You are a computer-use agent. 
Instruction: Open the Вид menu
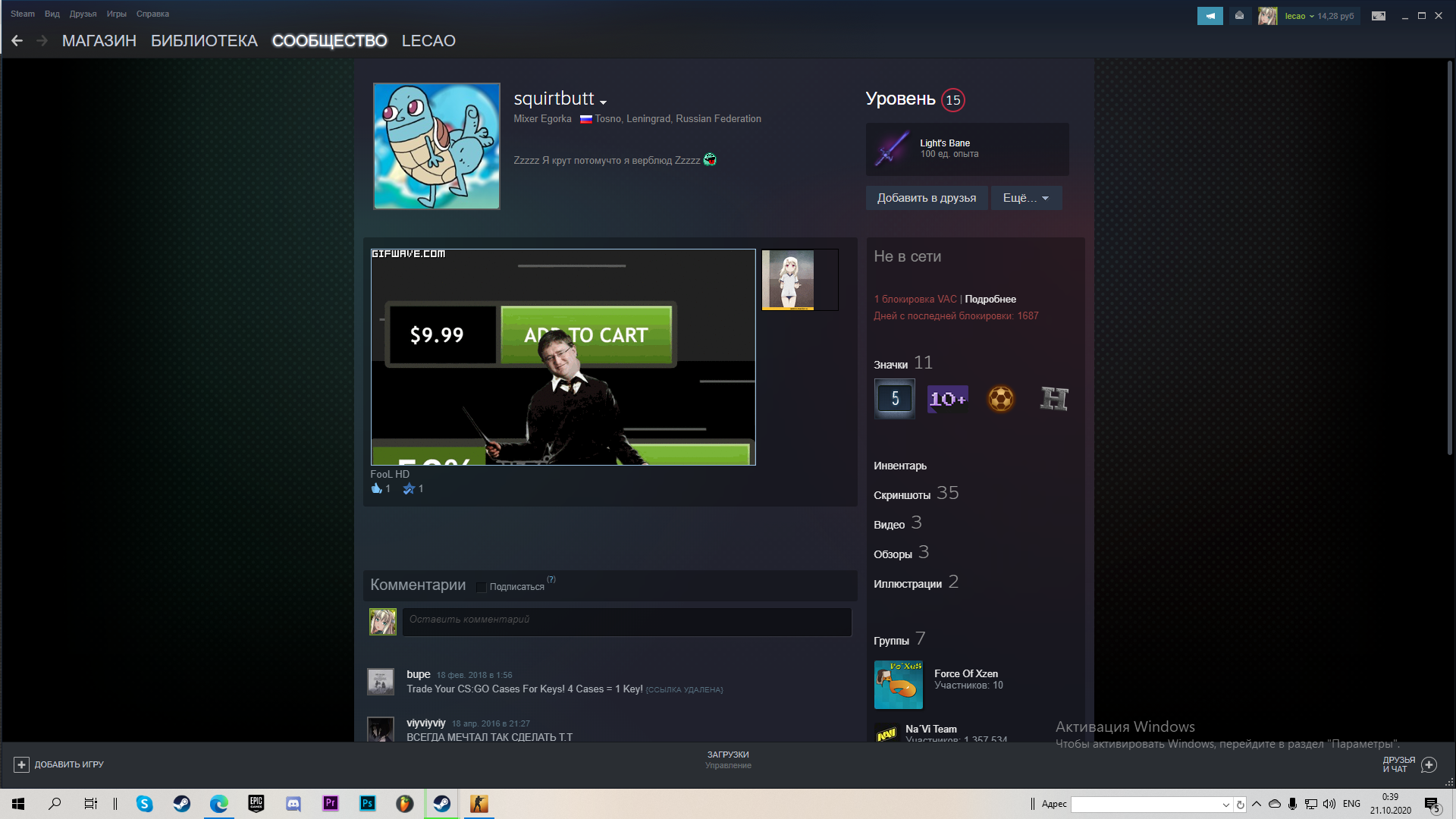(52, 14)
